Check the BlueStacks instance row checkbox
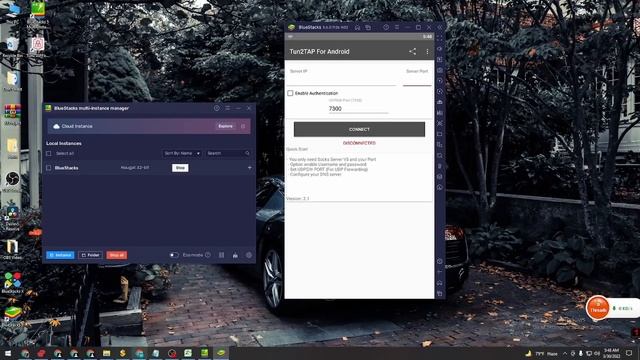The height and width of the screenshot is (360, 640). coord(49,168)
